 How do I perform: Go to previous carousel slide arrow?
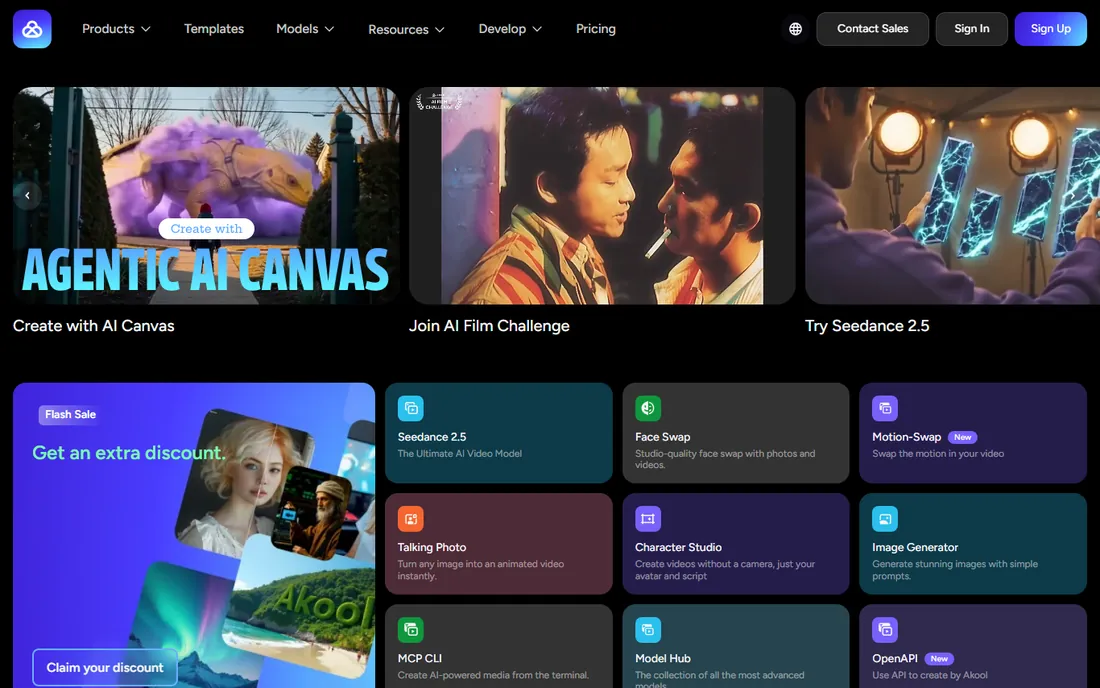27,196
